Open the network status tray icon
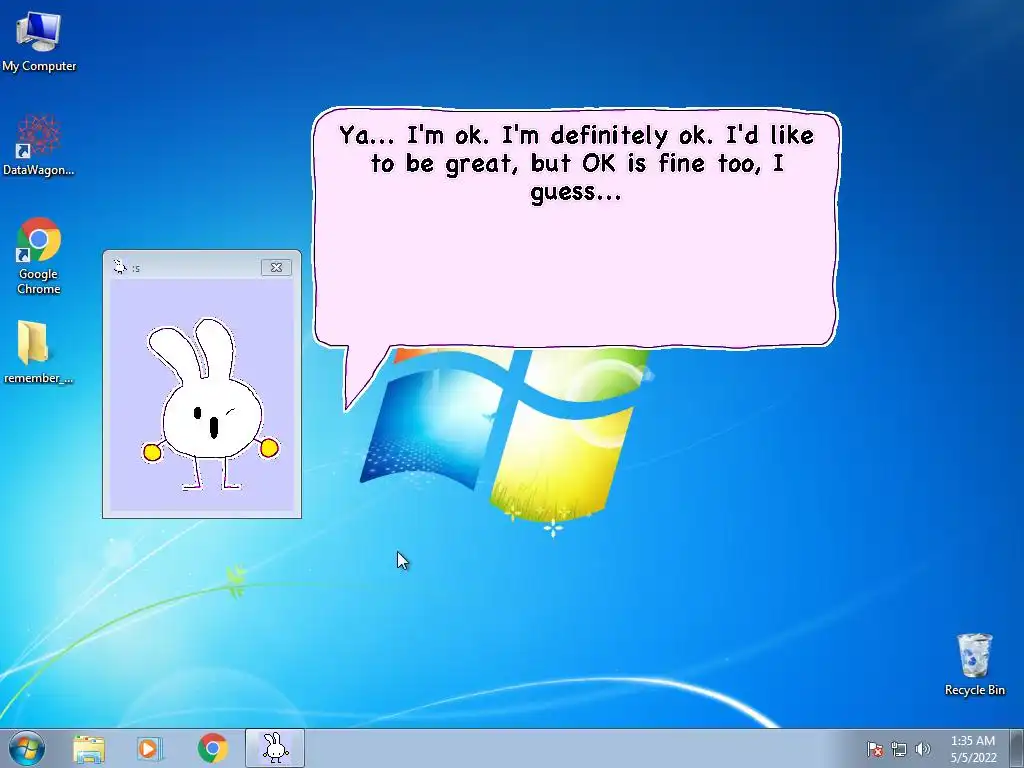 [899, 749]
